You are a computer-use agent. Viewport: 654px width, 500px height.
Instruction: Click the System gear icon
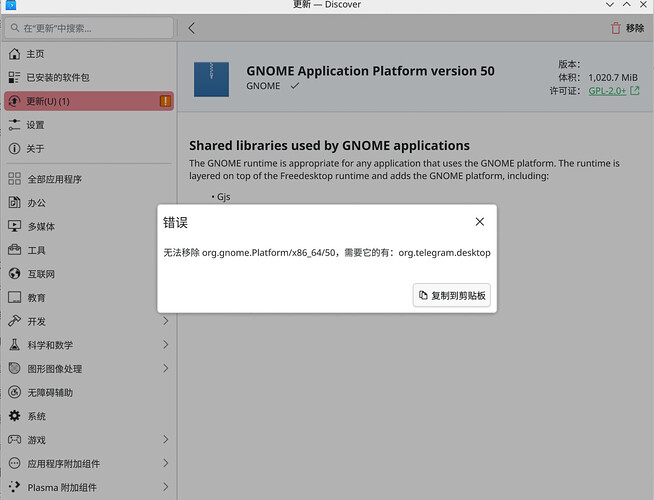click(x=14, y=416)
